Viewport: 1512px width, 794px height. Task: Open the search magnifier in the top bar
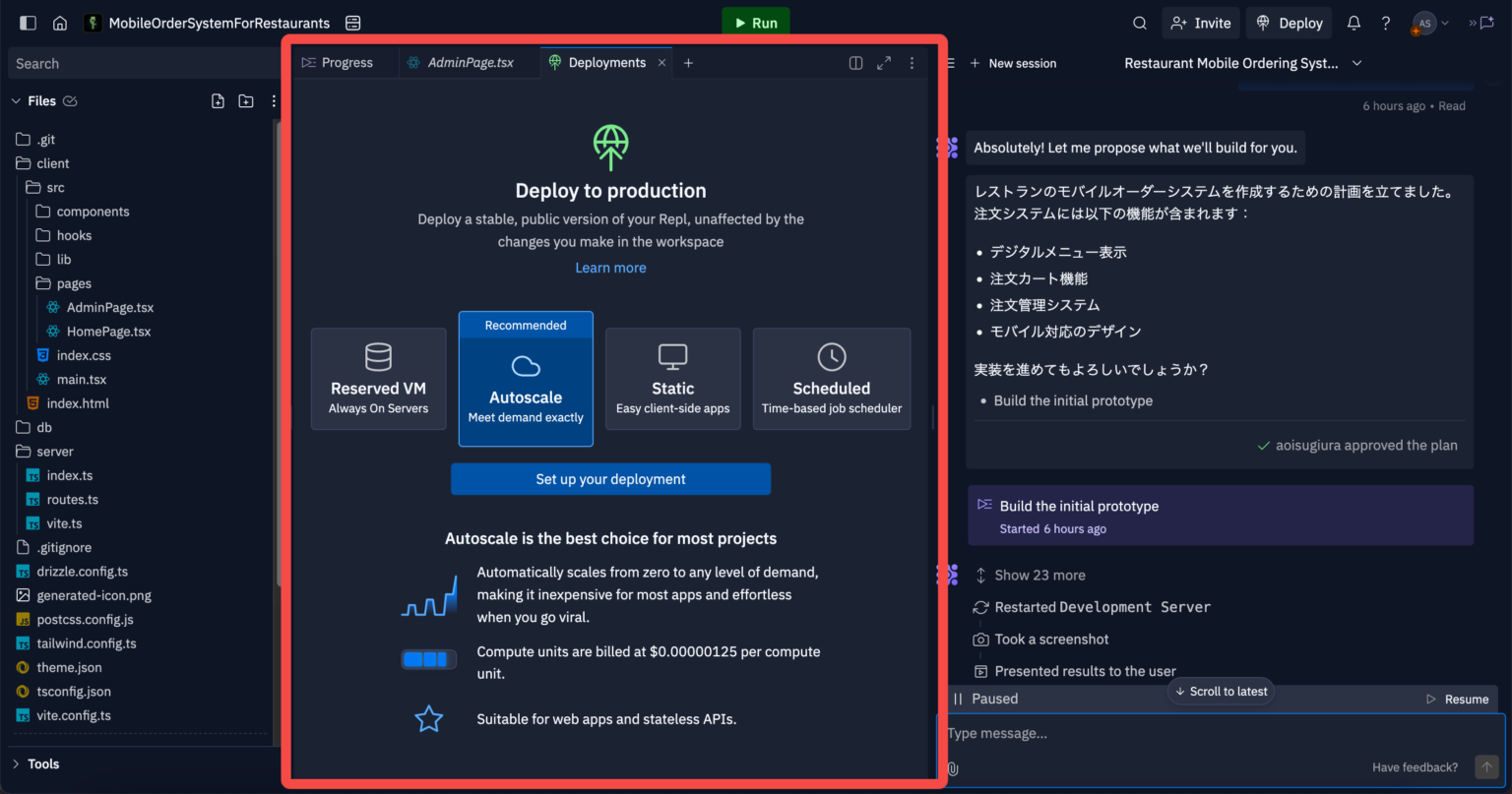point(1139,22)
